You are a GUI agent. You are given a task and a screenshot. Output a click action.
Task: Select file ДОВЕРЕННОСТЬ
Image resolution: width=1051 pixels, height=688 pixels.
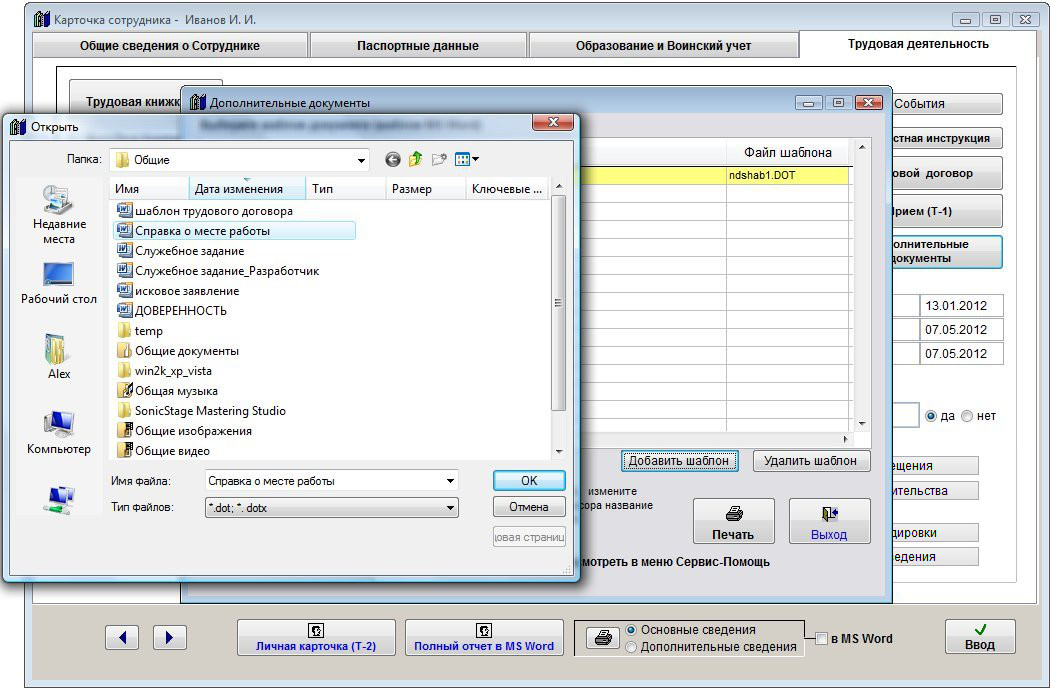pos(172,310)
